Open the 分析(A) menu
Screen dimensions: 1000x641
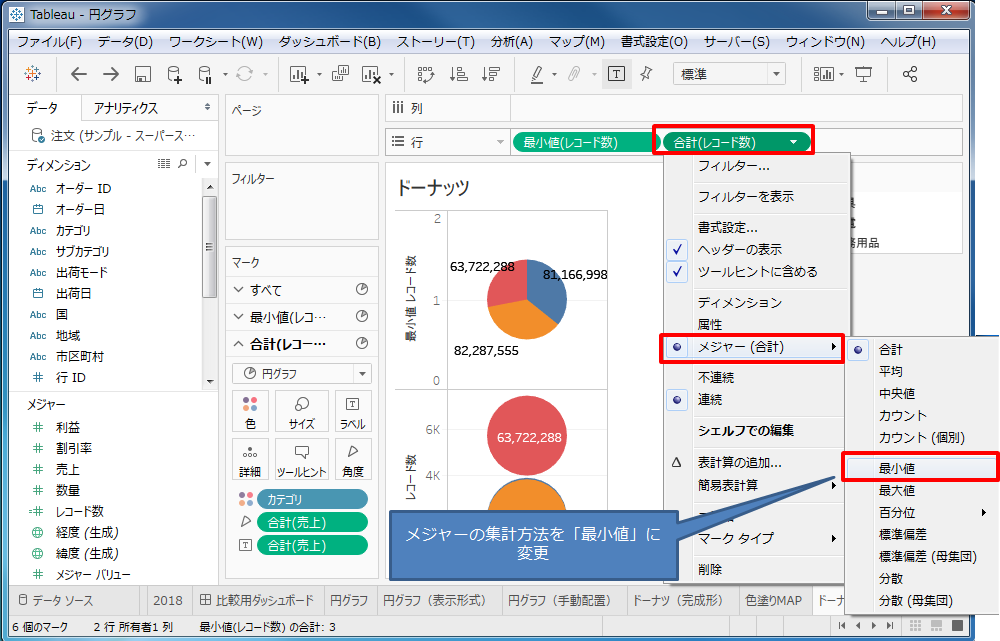(511, 42)
